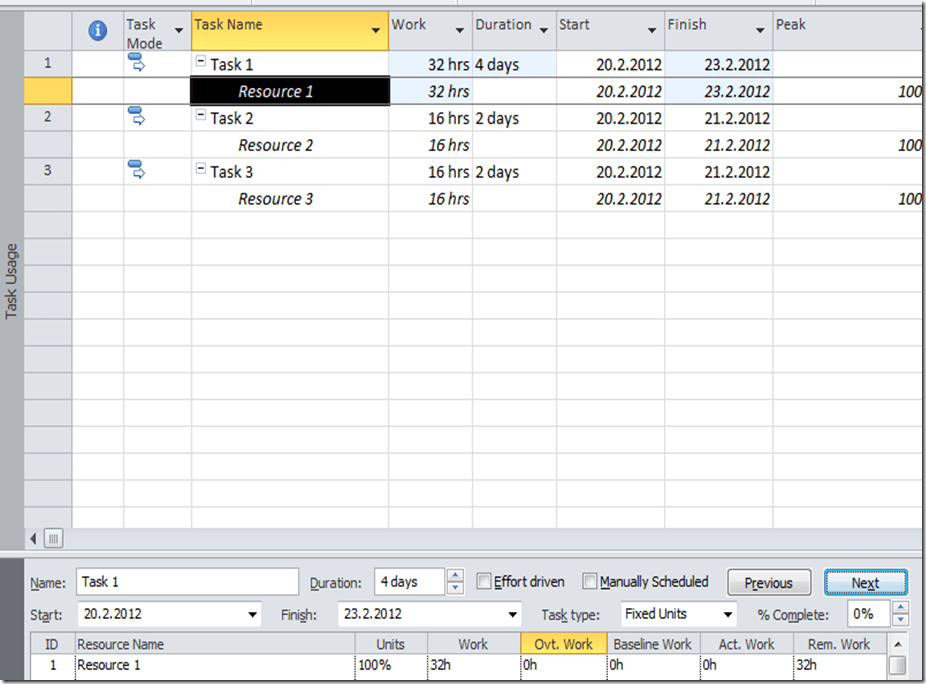This screenshot has height=684, width=926.
Task: Check the Manually Scheduled checkbox
Action: (x=590, y=582)
